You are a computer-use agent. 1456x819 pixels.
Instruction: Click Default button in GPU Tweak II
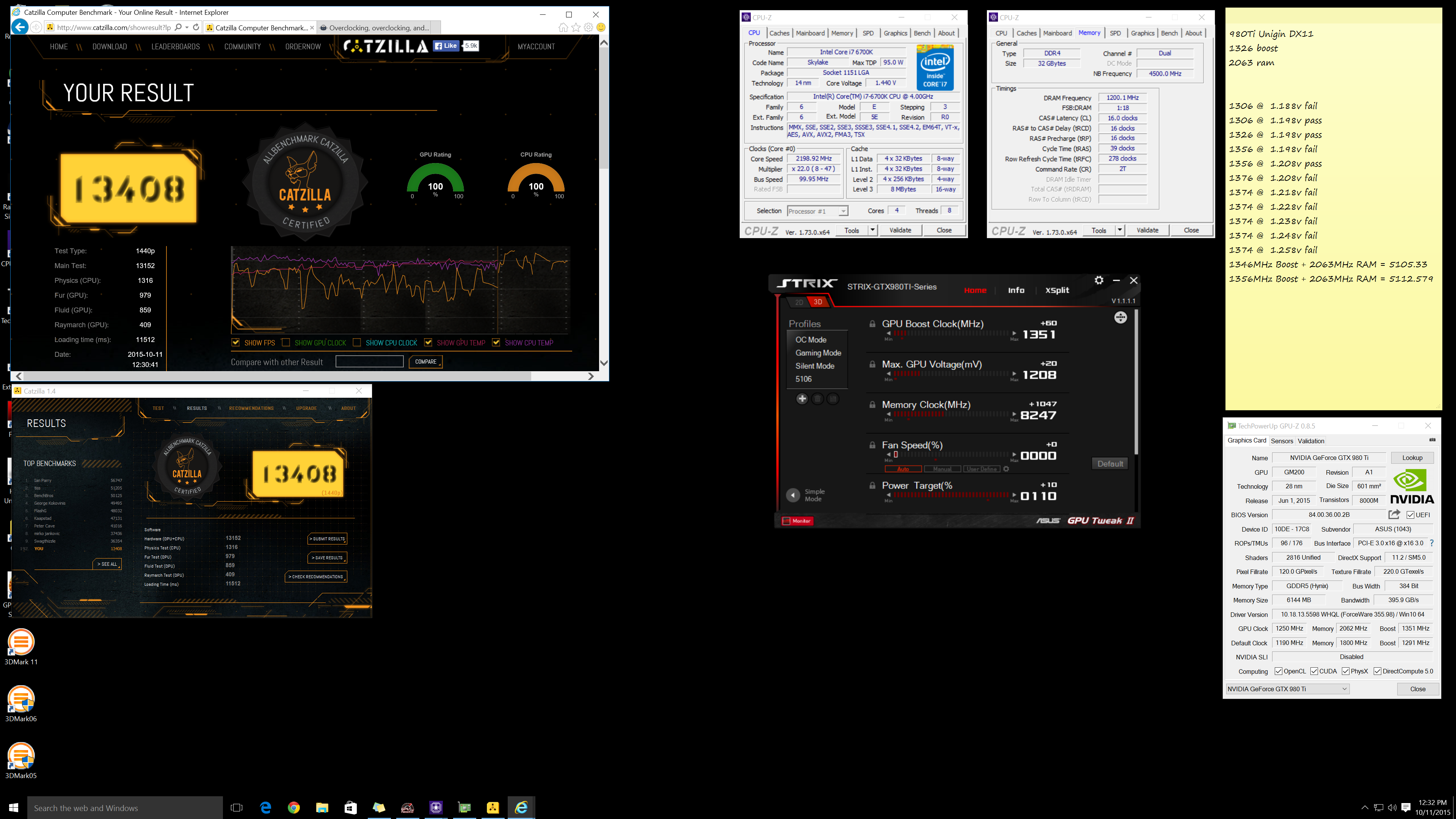pos(1110,463)
